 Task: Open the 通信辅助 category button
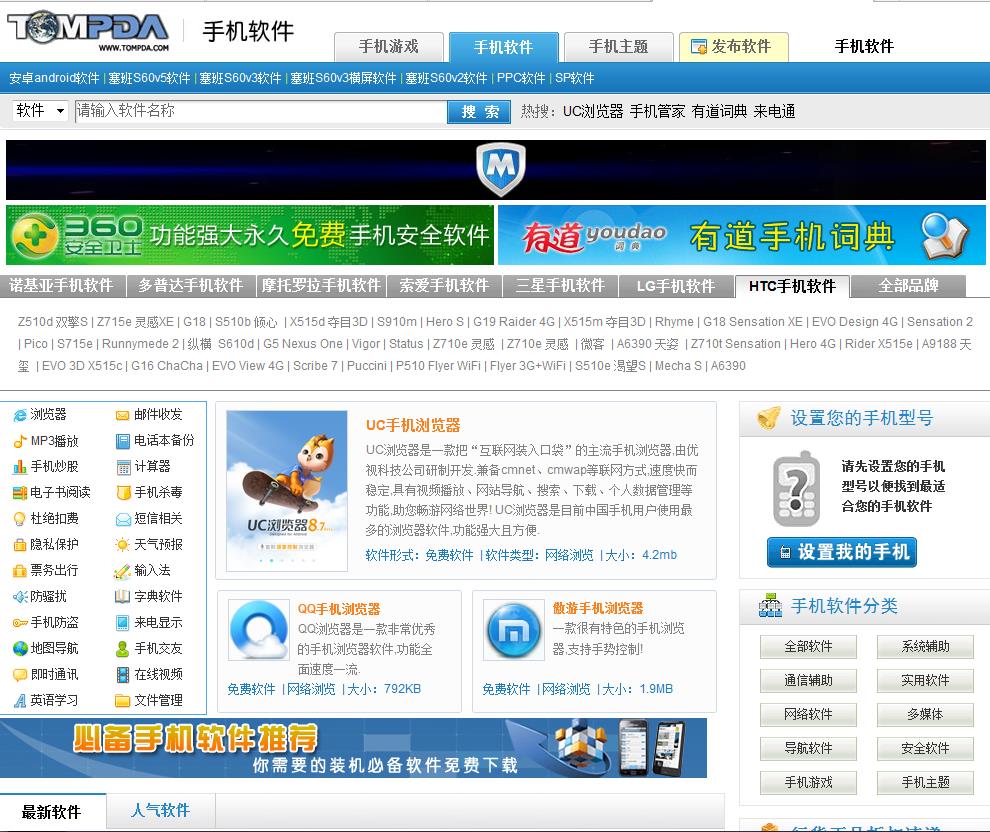(808, 681)
